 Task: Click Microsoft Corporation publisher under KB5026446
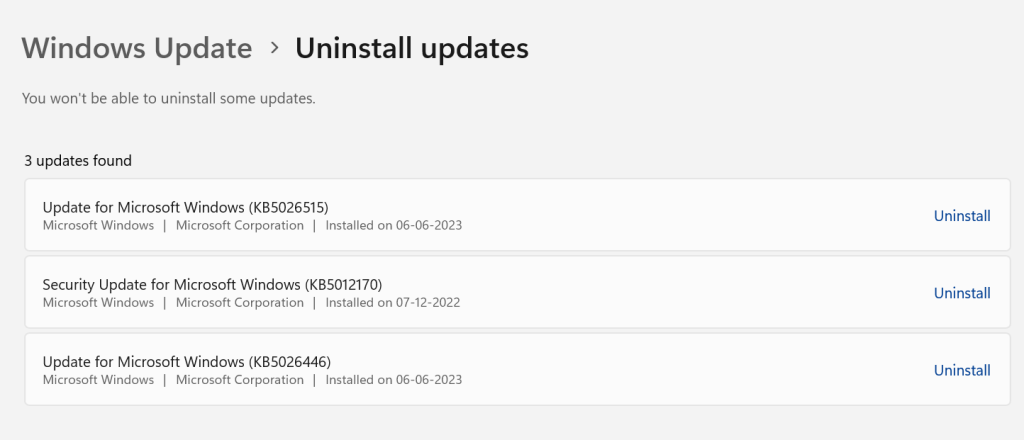240,380
